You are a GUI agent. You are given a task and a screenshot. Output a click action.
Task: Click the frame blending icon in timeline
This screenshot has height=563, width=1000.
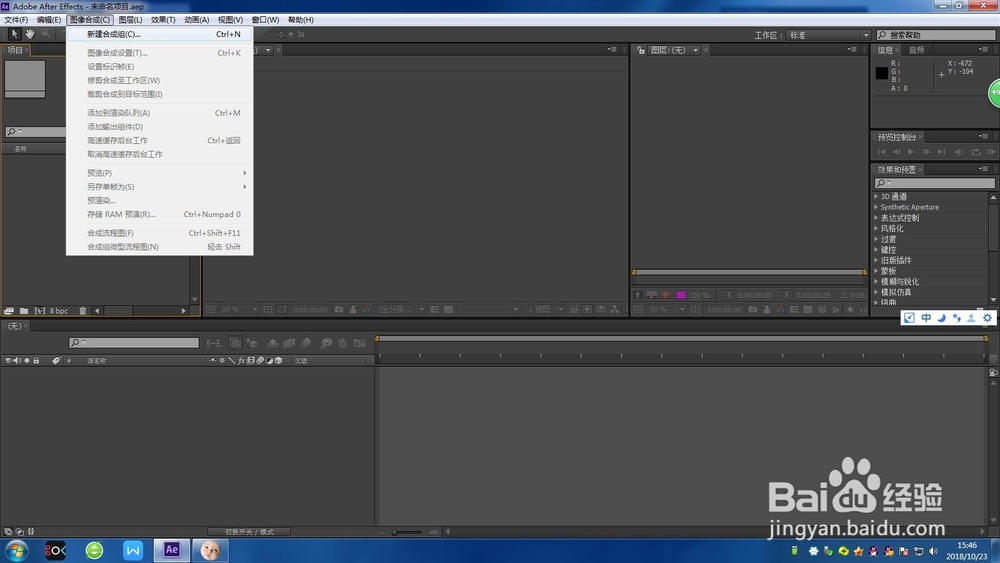[x=289, y=343]
